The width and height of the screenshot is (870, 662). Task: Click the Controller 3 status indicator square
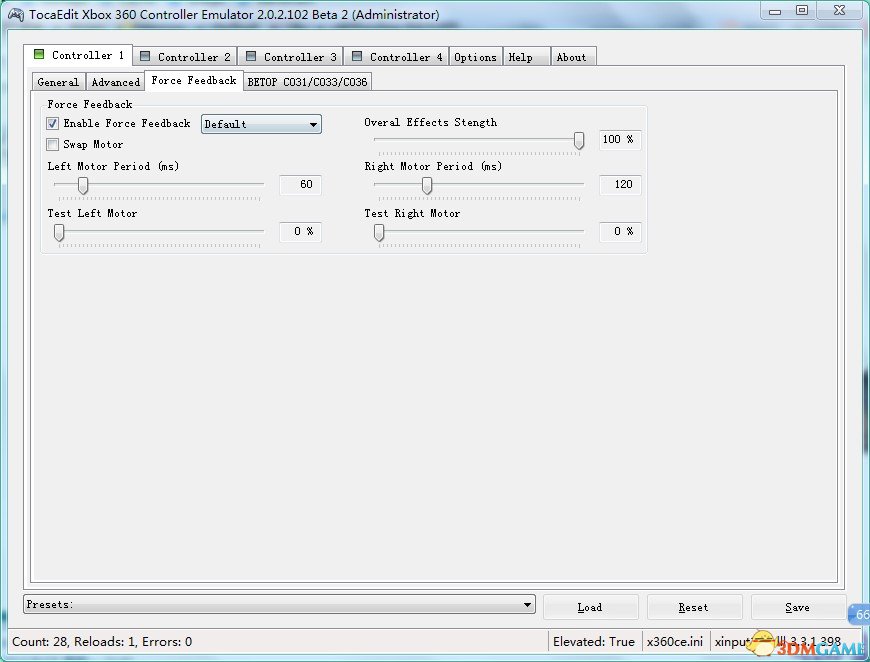point(251,56)
